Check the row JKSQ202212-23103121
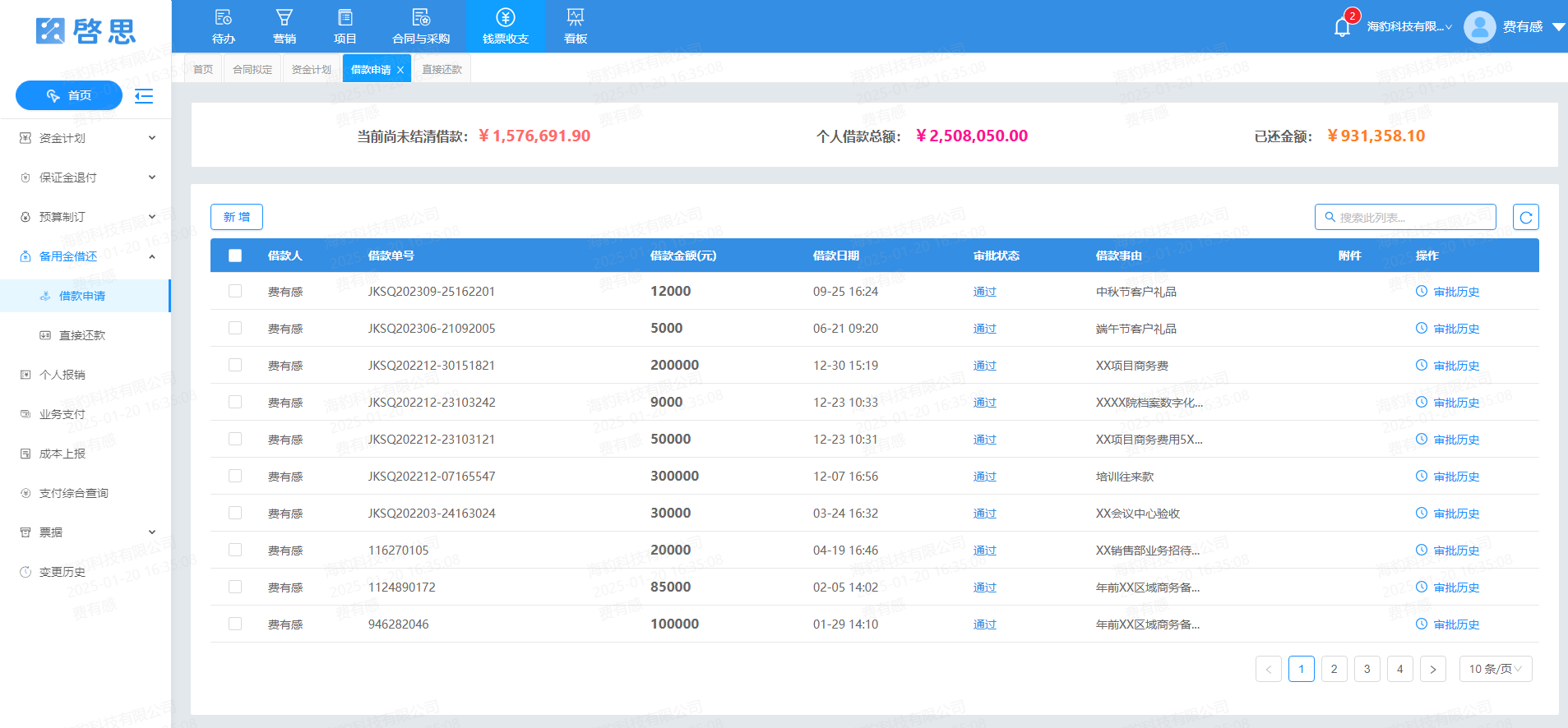Screen dimensions: 1568x728 (x=235, y=439)
